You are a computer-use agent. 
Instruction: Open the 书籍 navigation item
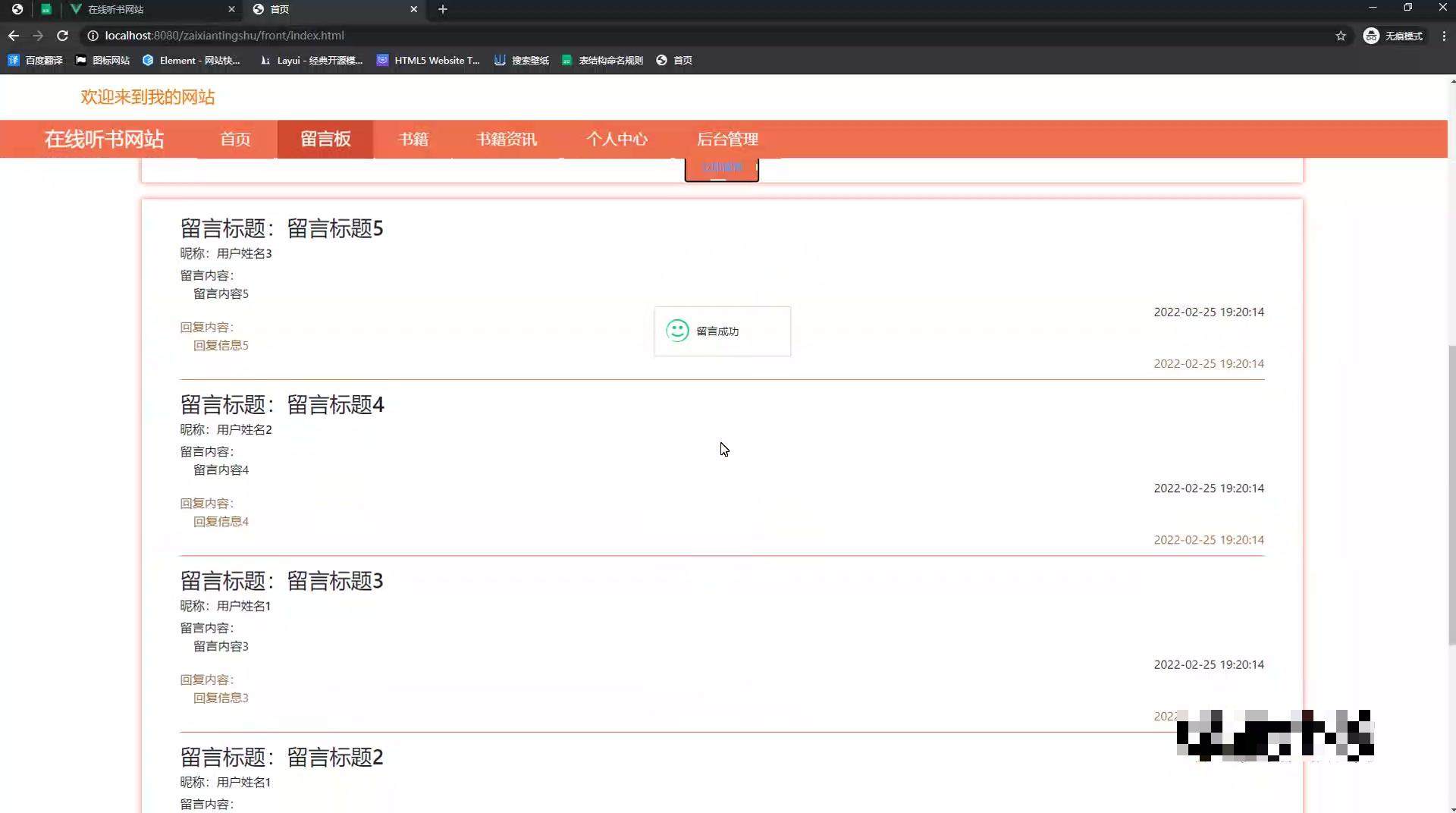click(413, 139)
